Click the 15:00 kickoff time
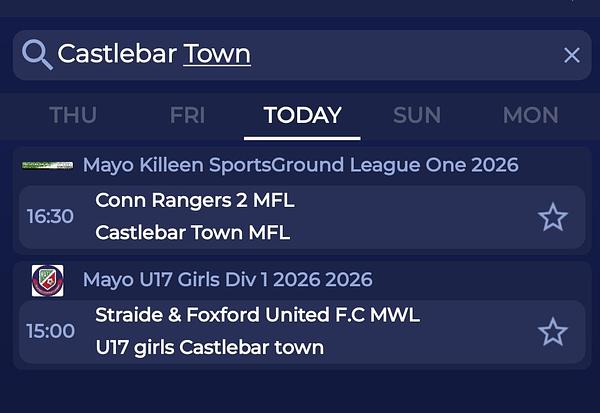 pos(50,332)
